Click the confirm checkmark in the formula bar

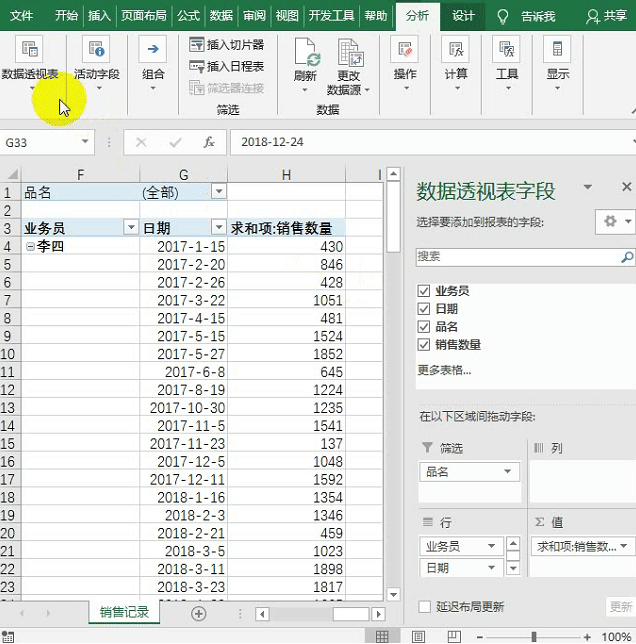(x=175, y=142)
